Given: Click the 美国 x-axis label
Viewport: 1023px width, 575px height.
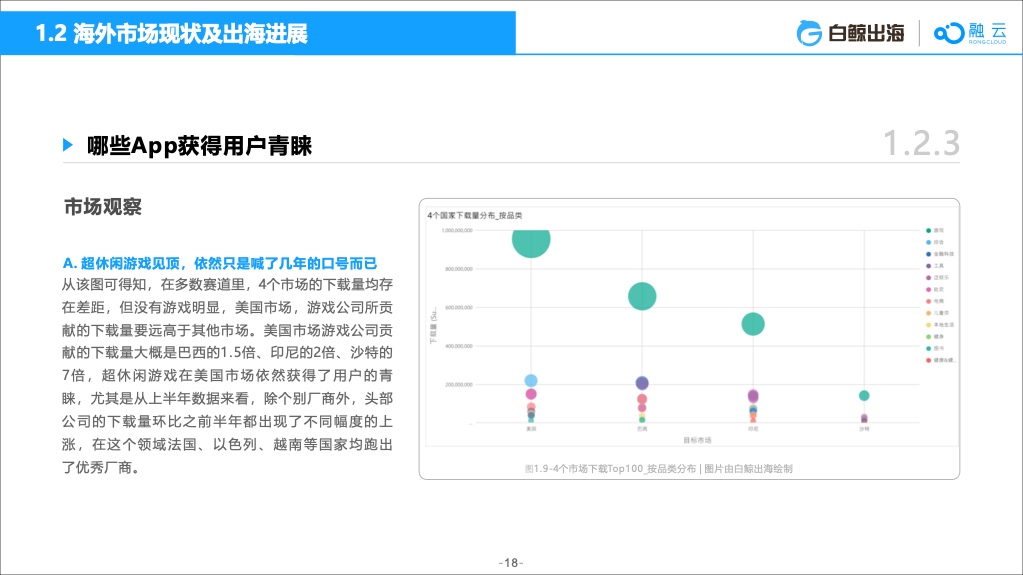Looking at the screenshot, I should click(x=531, y=429).
